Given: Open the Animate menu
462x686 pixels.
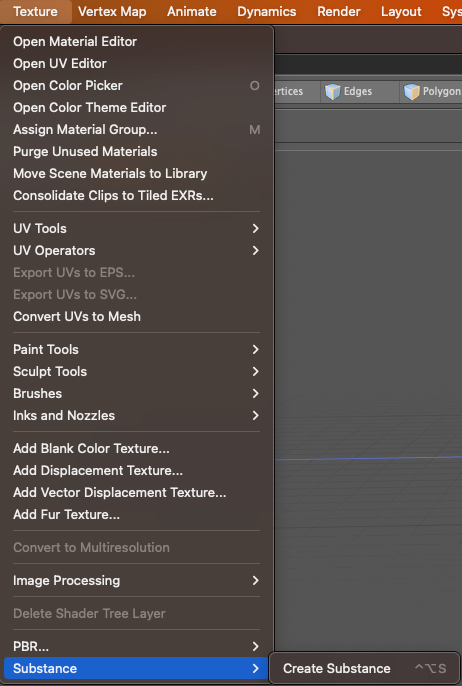Looking at the screenshot, I should click(x=192, y=11).
